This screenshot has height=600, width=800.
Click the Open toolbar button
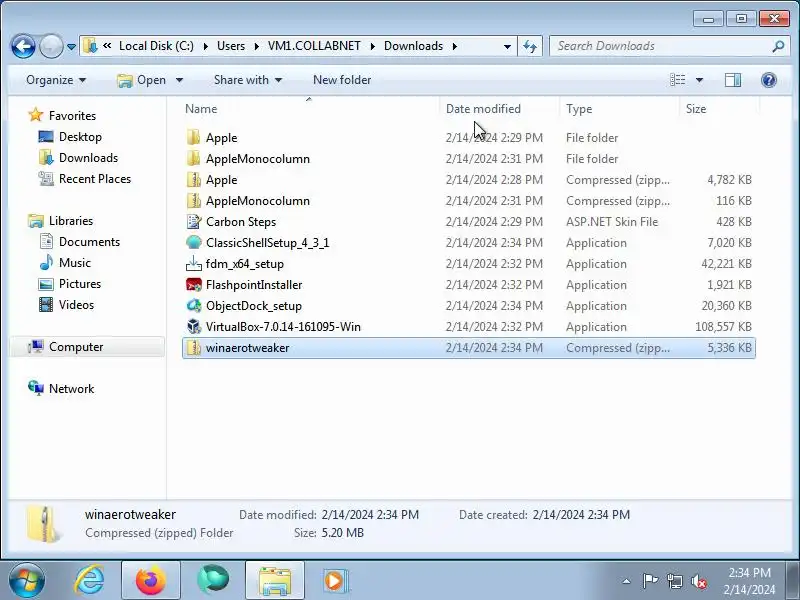[141, 80]
